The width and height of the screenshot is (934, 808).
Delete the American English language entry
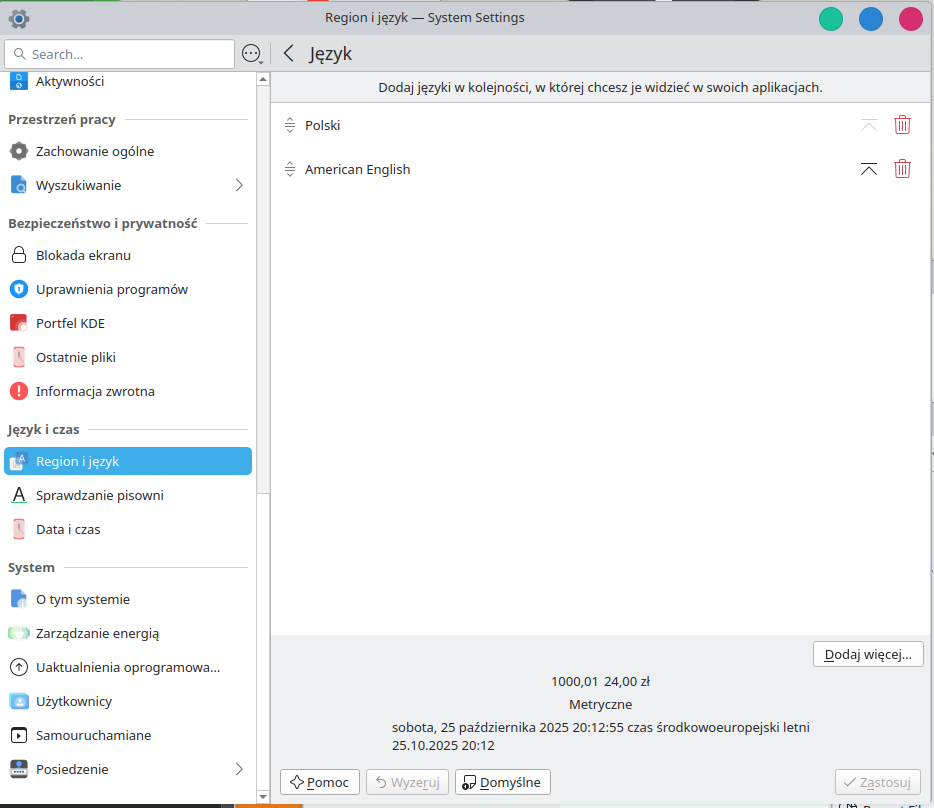[902, 169]
